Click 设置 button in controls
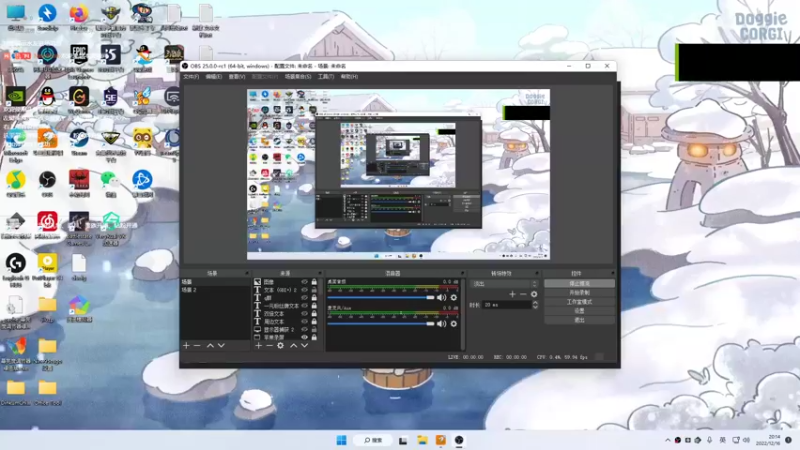800x450 pixels. (x=579, y=311)
